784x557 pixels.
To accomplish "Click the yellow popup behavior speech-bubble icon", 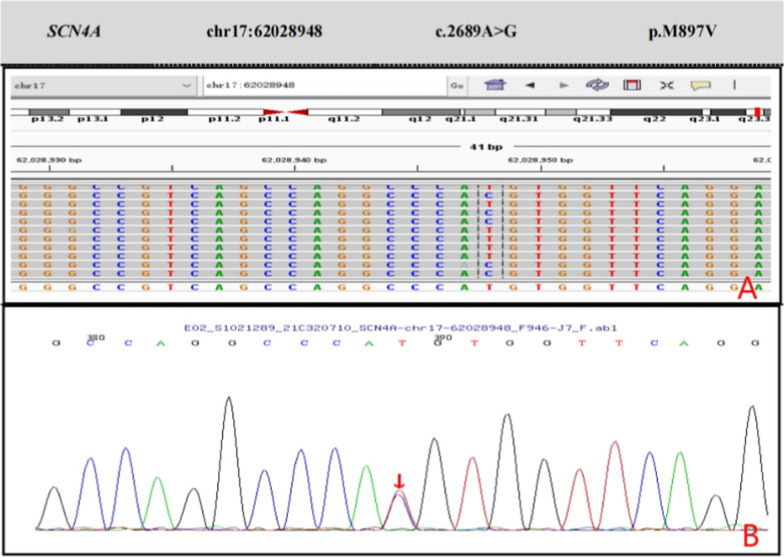I will tap(699, 85).
